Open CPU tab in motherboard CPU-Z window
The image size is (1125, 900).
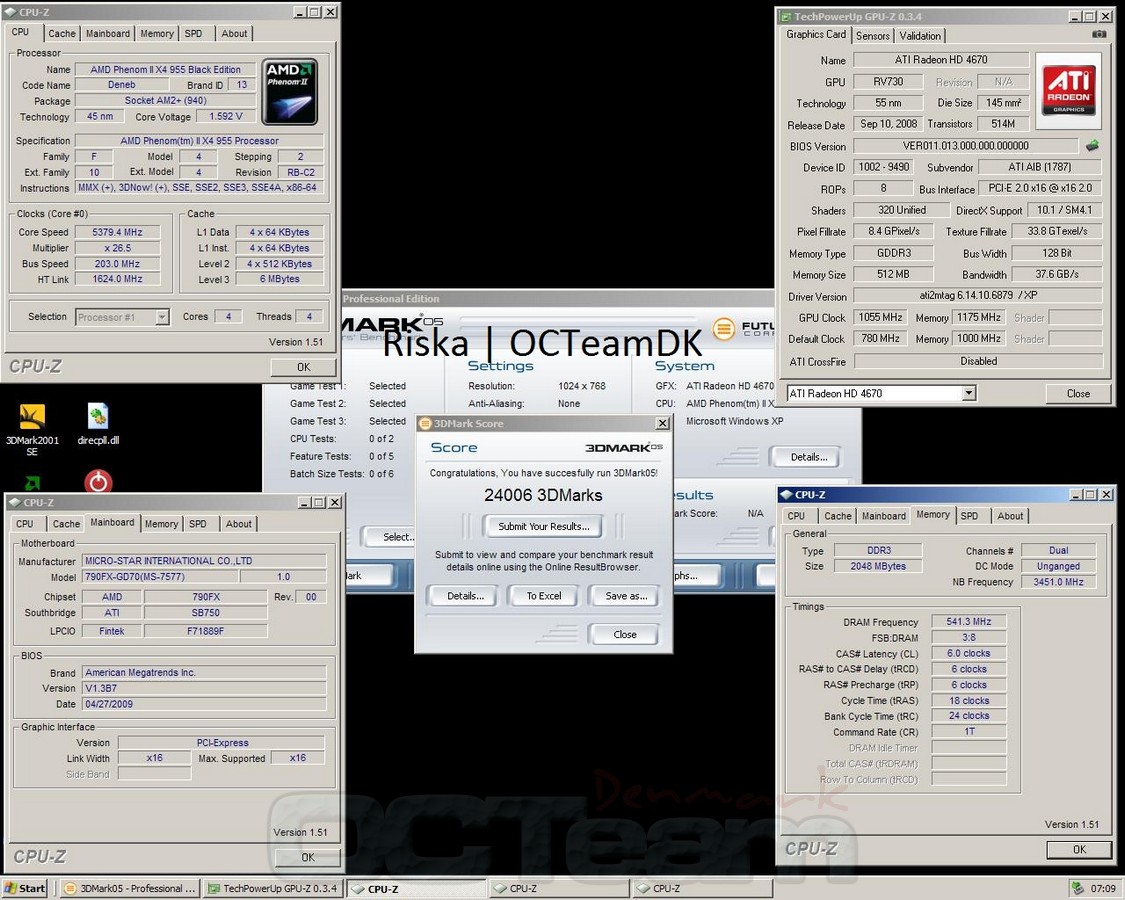(x=25, y=524)
